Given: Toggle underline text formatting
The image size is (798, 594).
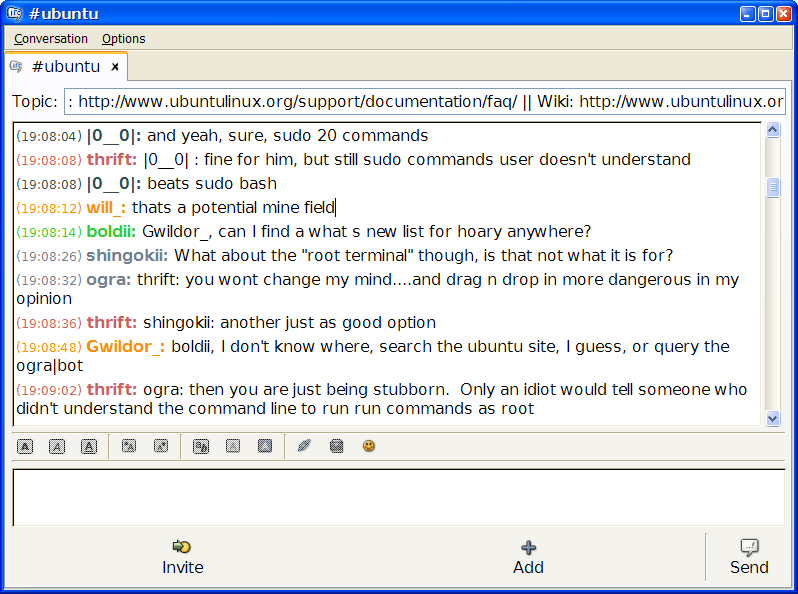Looking at the screenshot, I should 89,446.
